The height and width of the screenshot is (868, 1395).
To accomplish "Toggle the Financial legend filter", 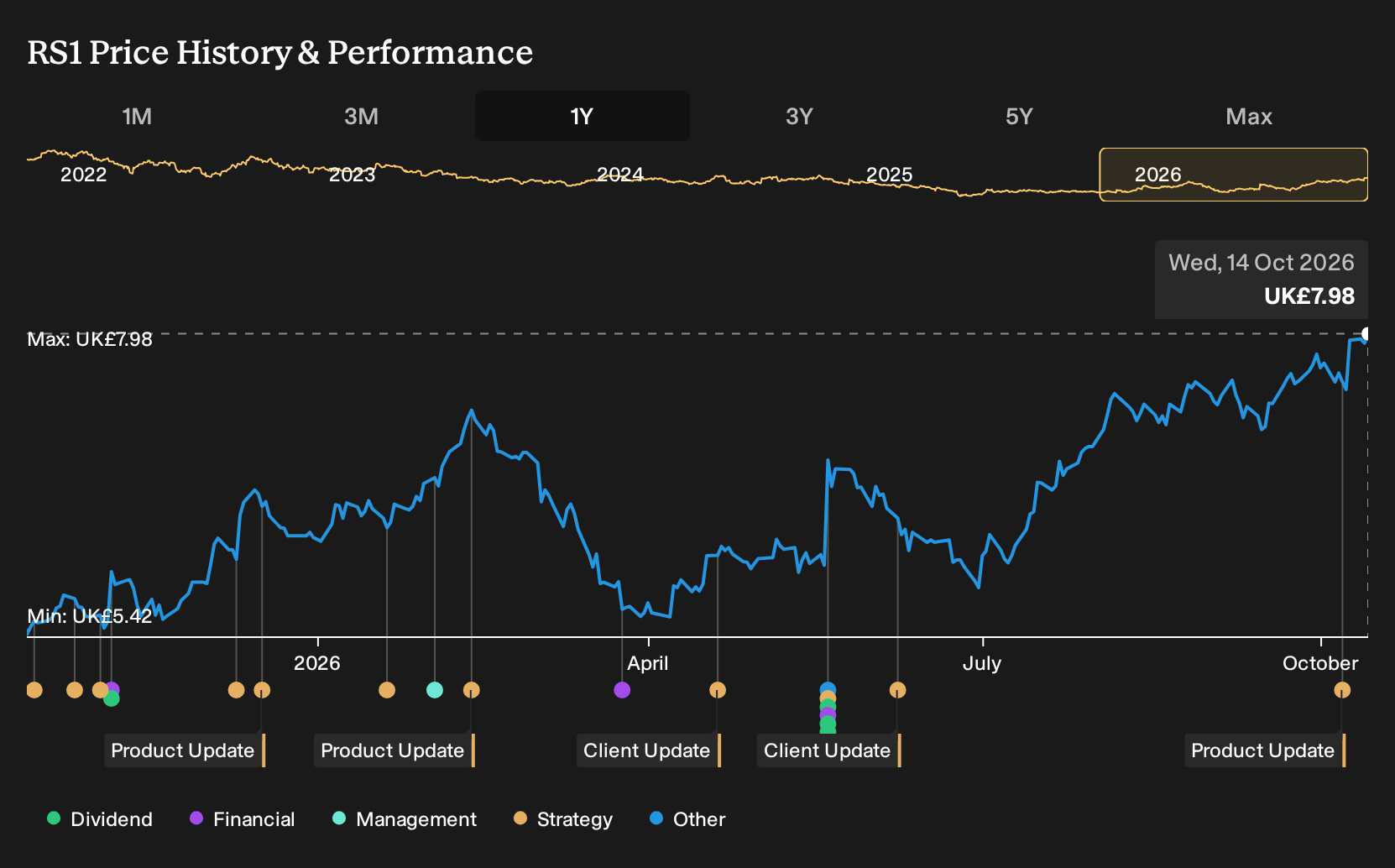I will coord(243,819).
